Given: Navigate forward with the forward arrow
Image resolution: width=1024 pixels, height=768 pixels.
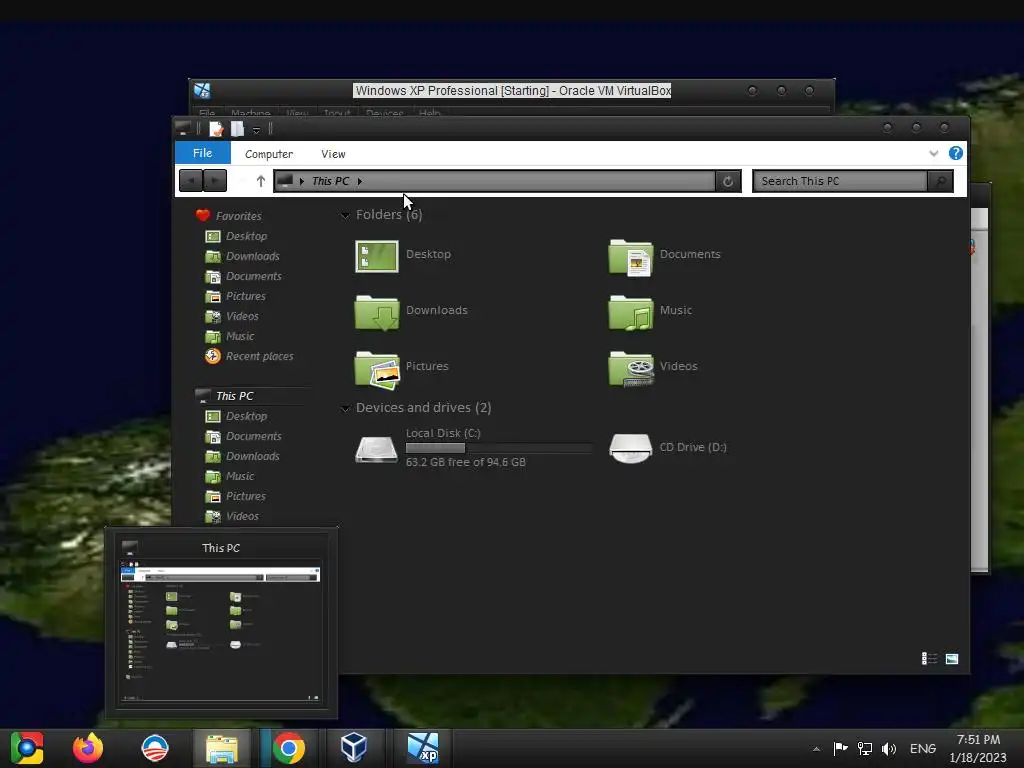Looking at the screenshot, I should click(x=215, y=181).
